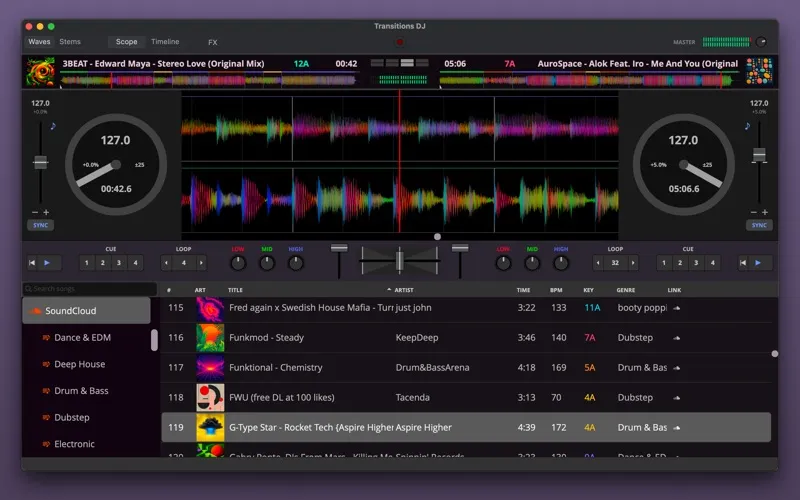This screenshot has width=800, height=500.
Task: Click the left channel volume fader
Action: 339,248
